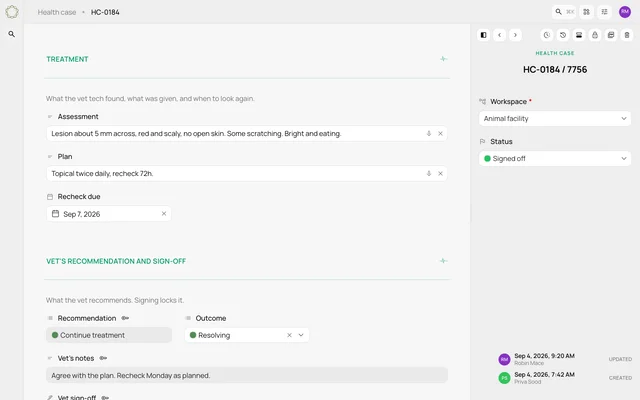
Task: Click the Sep 4, 2026, 7:42 AM timestamp
Action: click(544, 374)
